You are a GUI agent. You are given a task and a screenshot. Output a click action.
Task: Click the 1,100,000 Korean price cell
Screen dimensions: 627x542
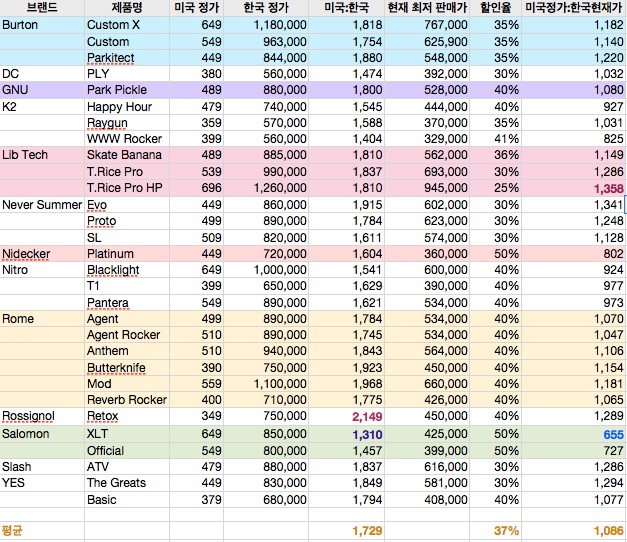coord(266,384)
